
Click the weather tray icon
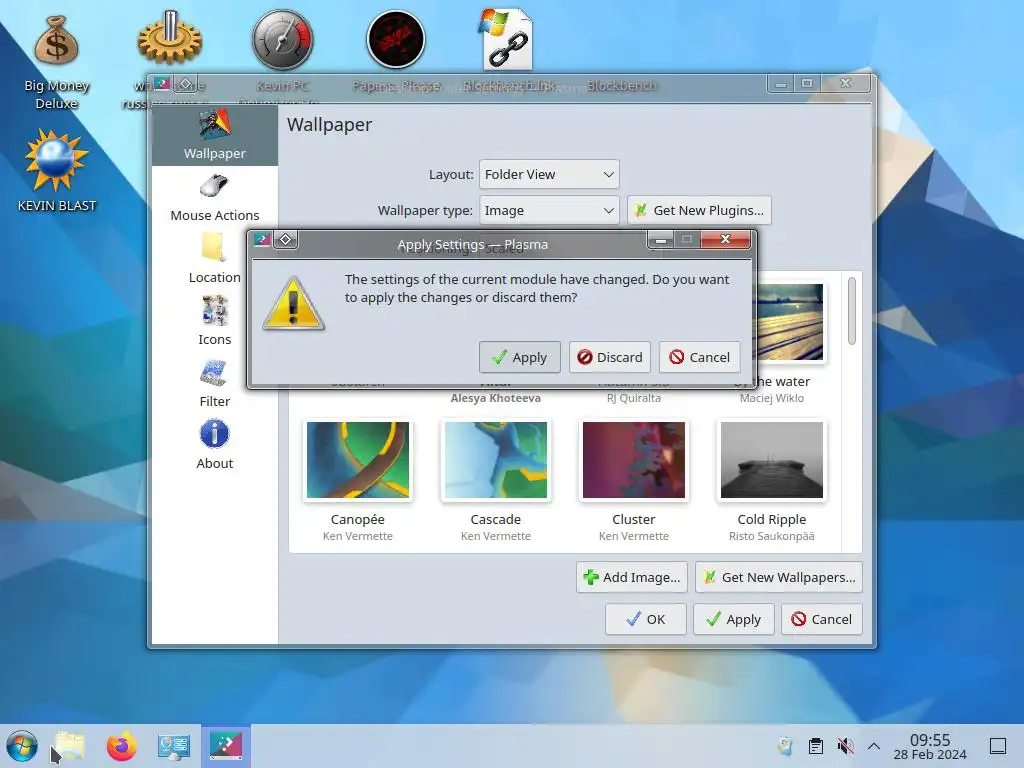pos(786,746)
